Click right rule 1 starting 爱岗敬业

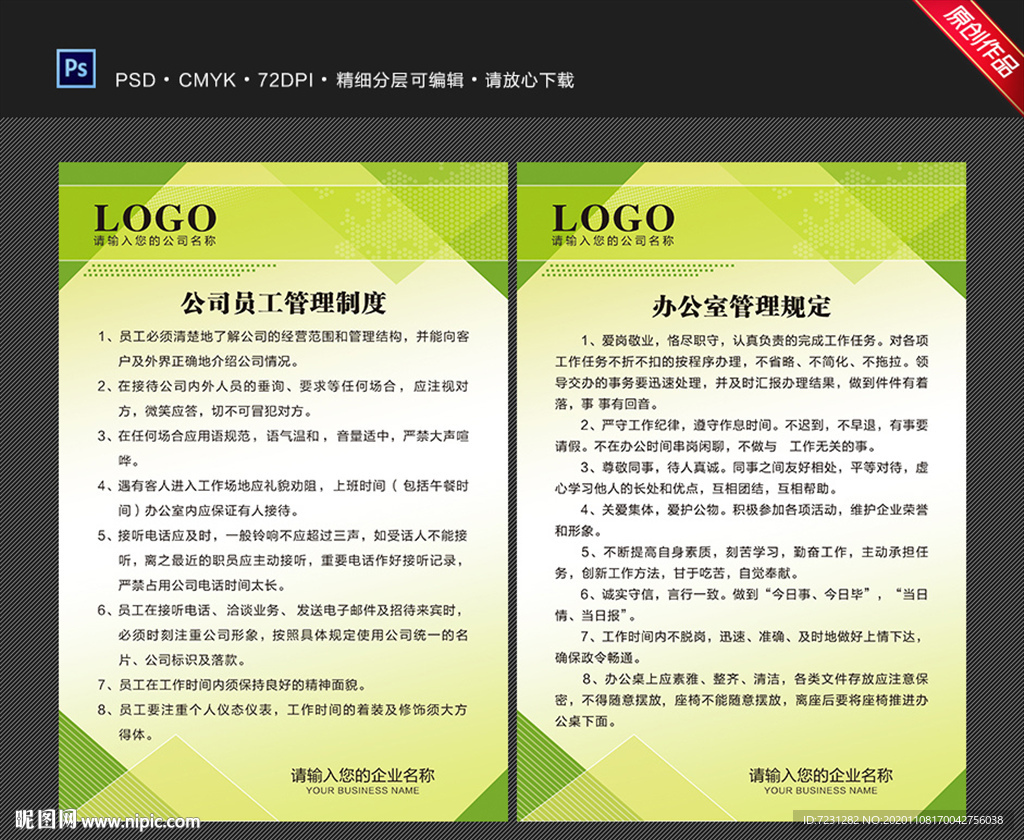pos(742,372)
